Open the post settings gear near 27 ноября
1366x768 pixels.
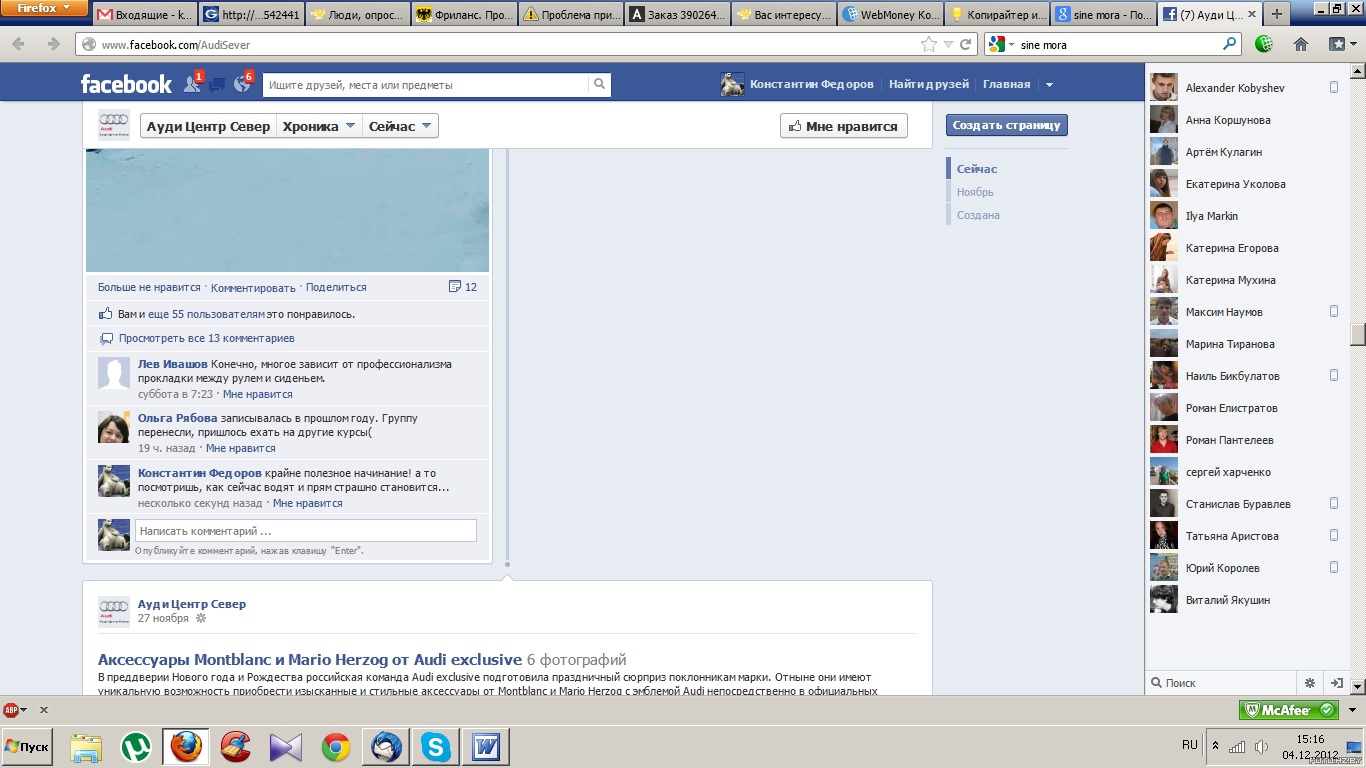[x=200, y=618]
